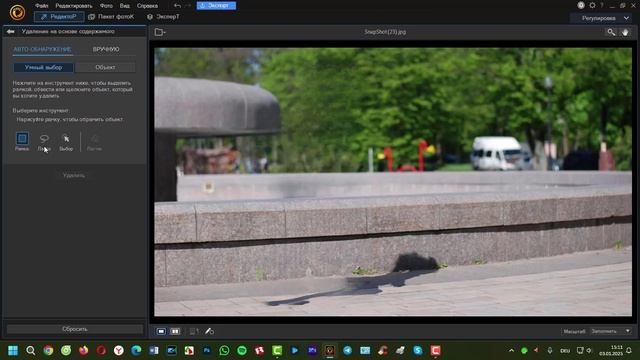
Task: Select the ВРУЧНУЮ tab
Action: (x=106, y=49)
